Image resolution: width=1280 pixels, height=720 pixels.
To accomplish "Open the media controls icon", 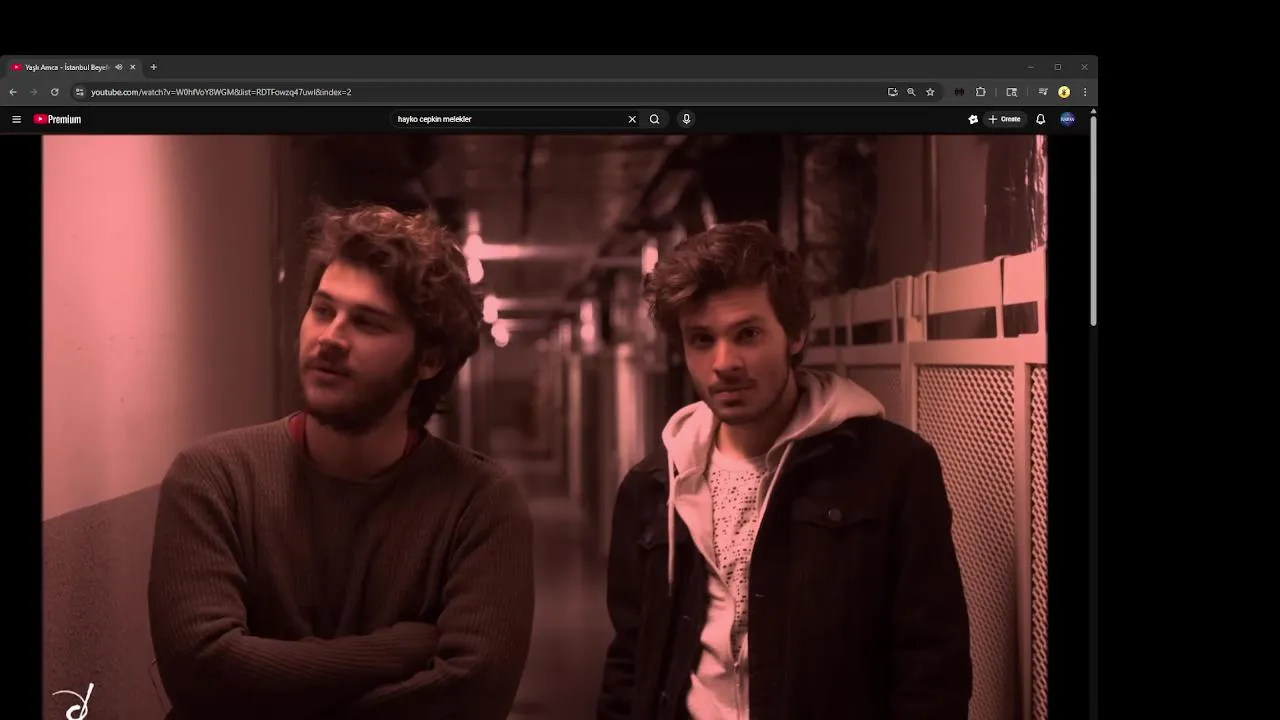I will [1043, 92].
